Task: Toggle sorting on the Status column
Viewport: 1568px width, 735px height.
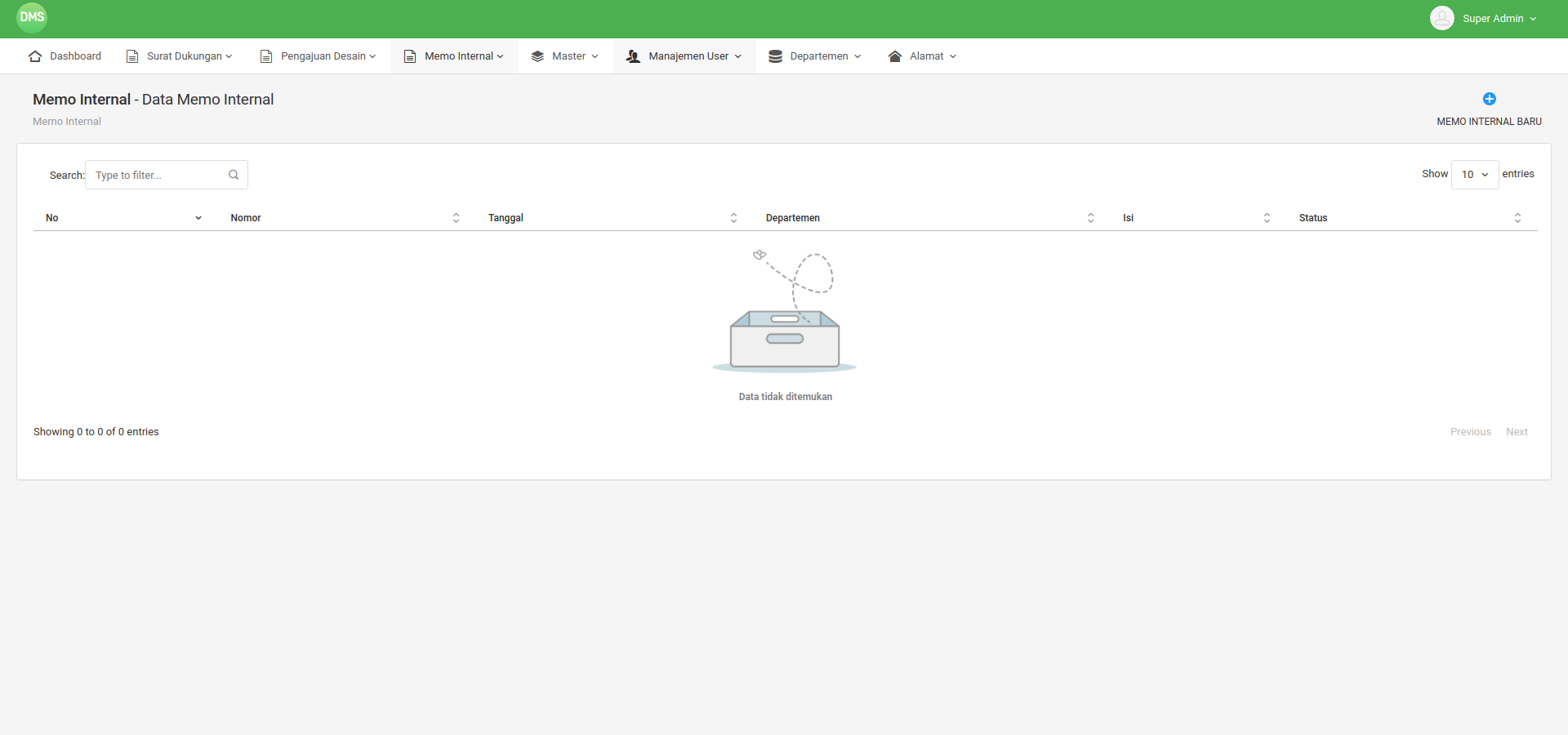Action: tap(1518, 217)
